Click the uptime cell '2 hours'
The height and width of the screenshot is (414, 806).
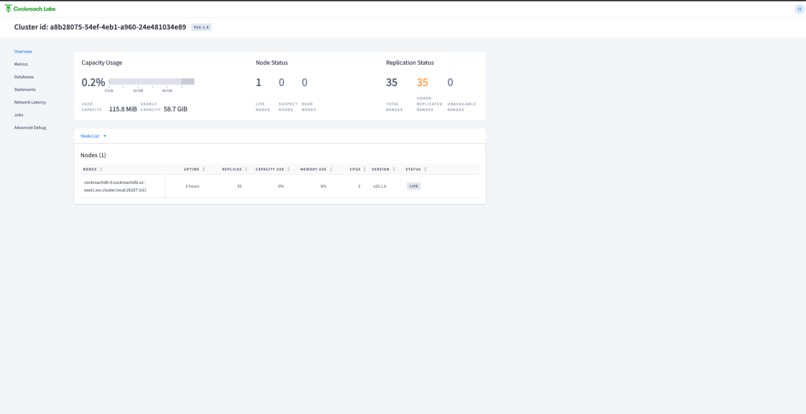(192, 186)
